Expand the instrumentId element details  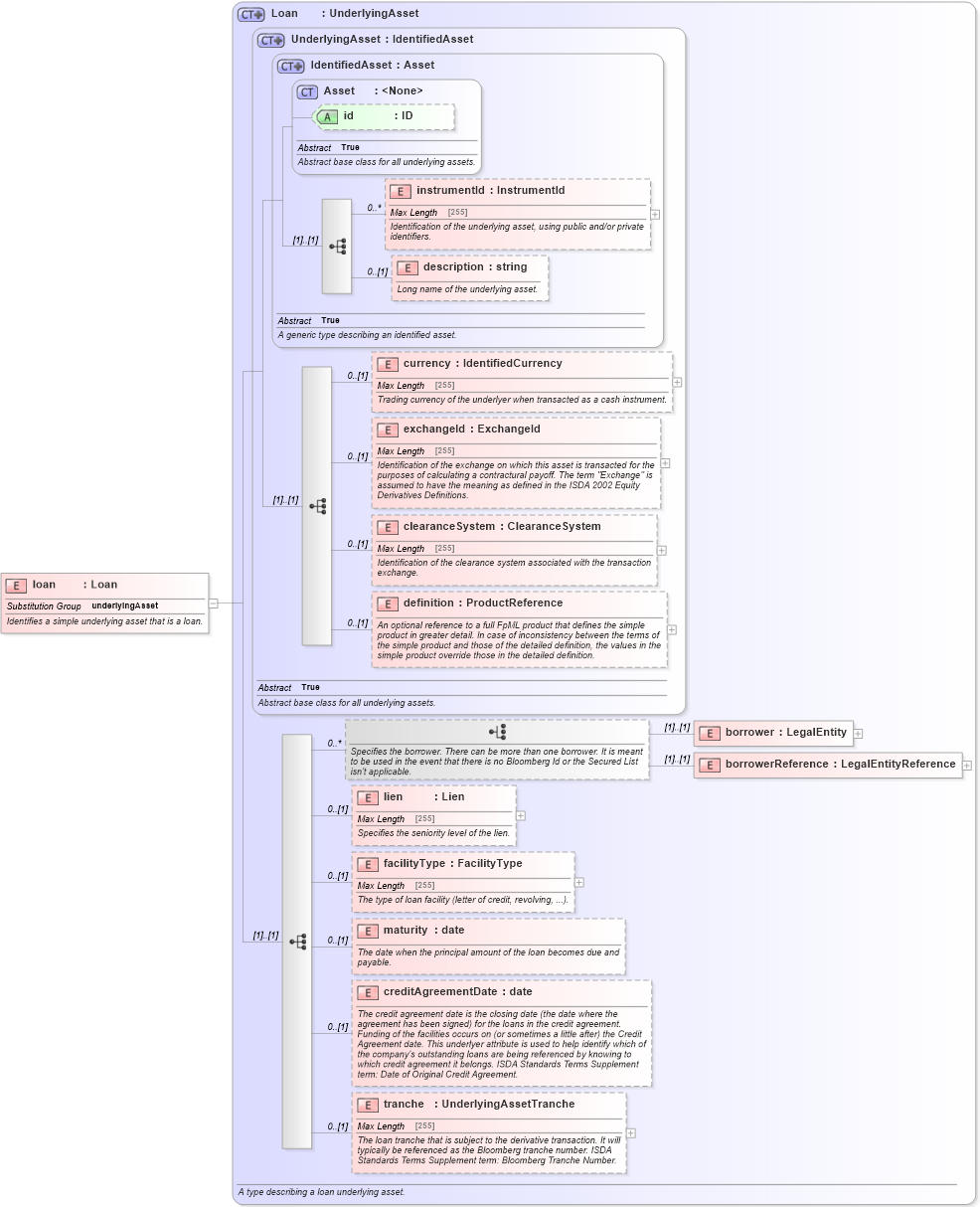[653, 213]
